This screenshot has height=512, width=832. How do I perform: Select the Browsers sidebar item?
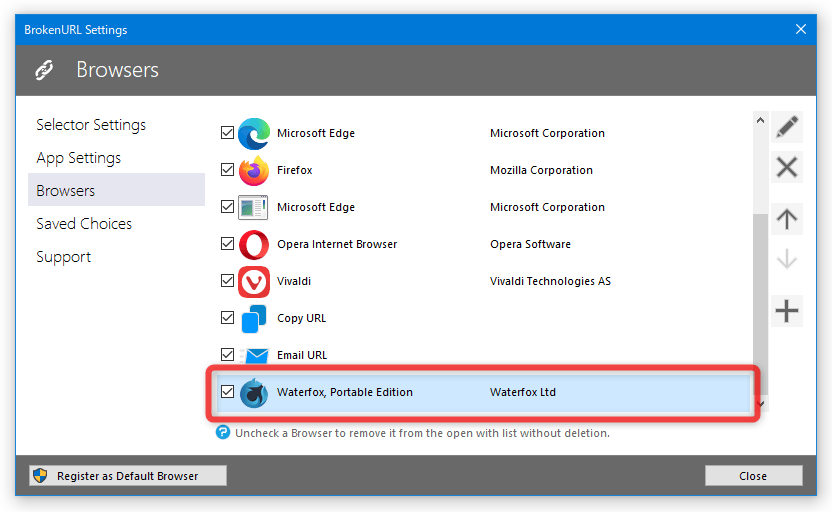(116, 190)
